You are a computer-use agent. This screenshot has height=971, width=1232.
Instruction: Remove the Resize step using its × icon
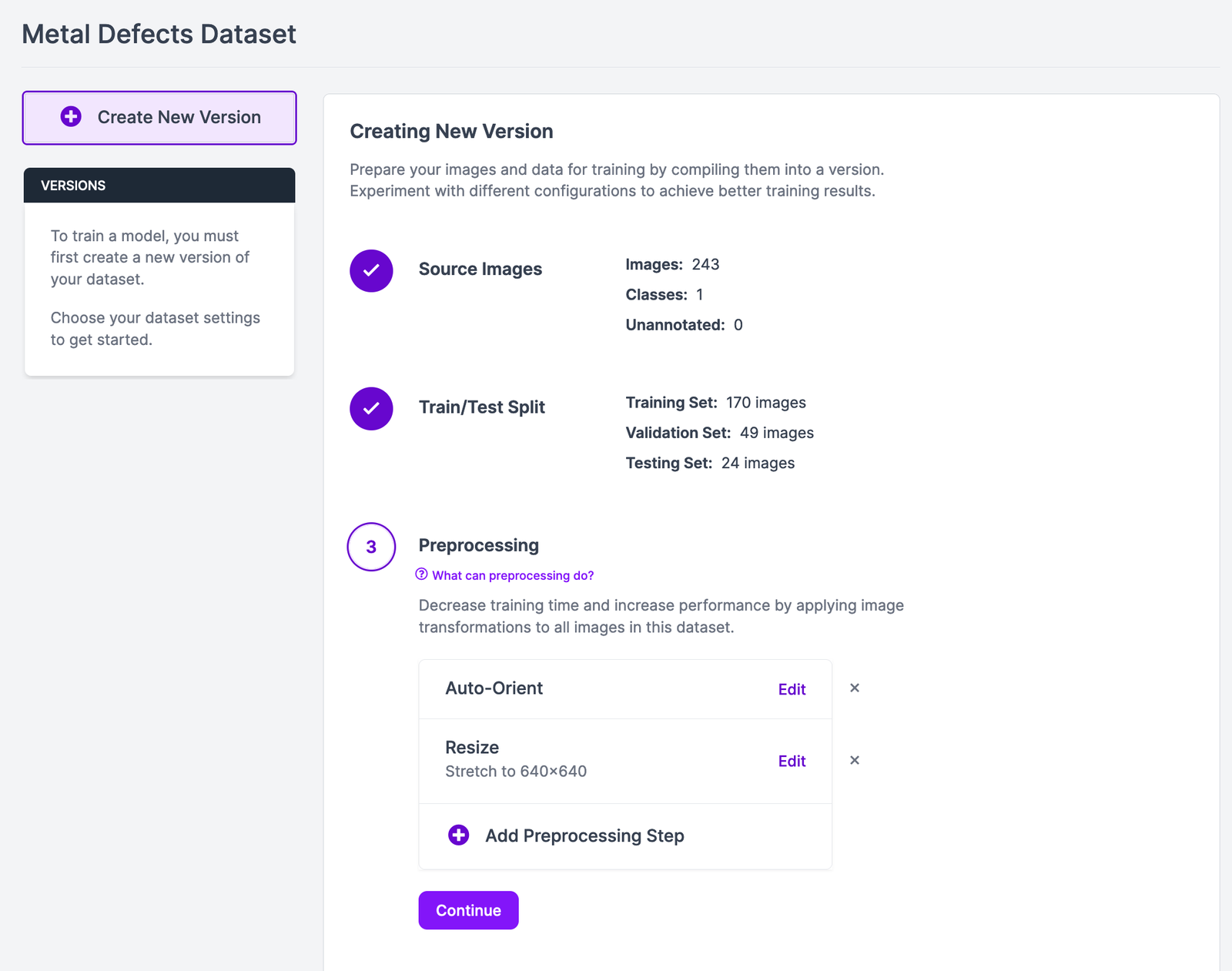pyautogui.click(x=855, y=760)
